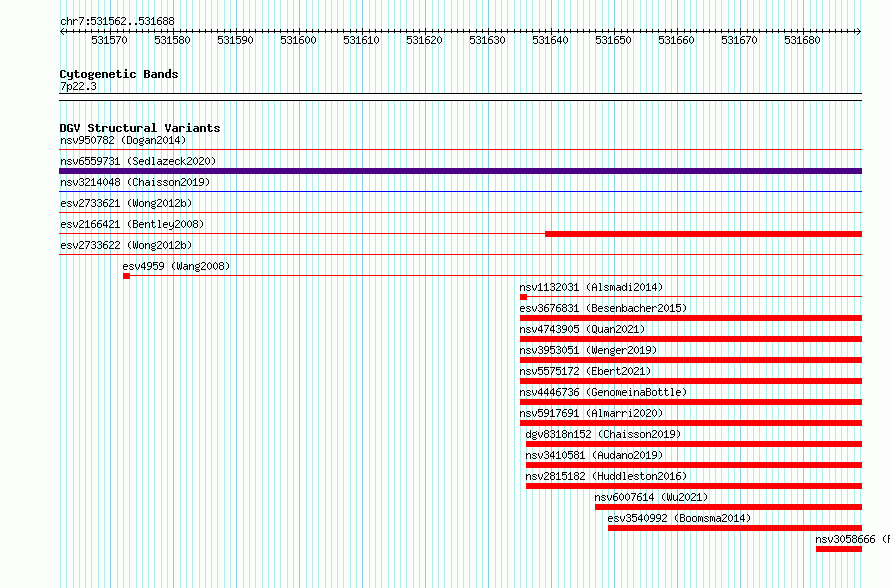Open nsv1132031 (Alsmadi2014) label
Screen dimensions: 890x588
point(591,287)
